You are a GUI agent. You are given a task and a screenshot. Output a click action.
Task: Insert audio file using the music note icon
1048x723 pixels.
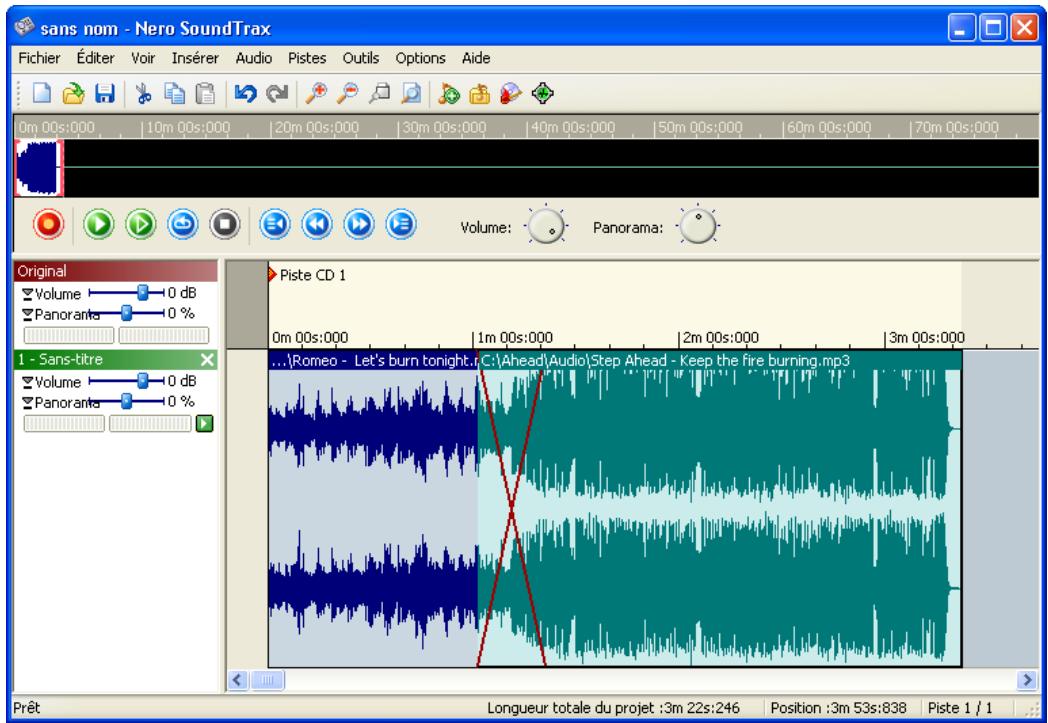(448, 94)
